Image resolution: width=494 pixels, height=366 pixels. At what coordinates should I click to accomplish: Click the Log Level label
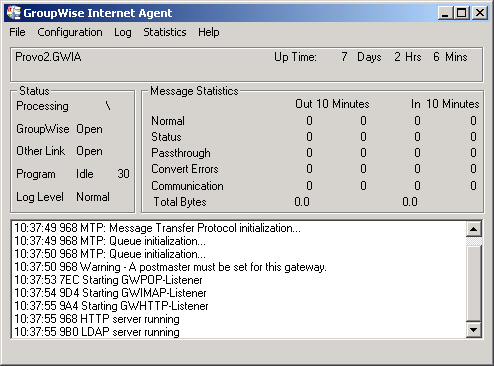coord(40,197)
